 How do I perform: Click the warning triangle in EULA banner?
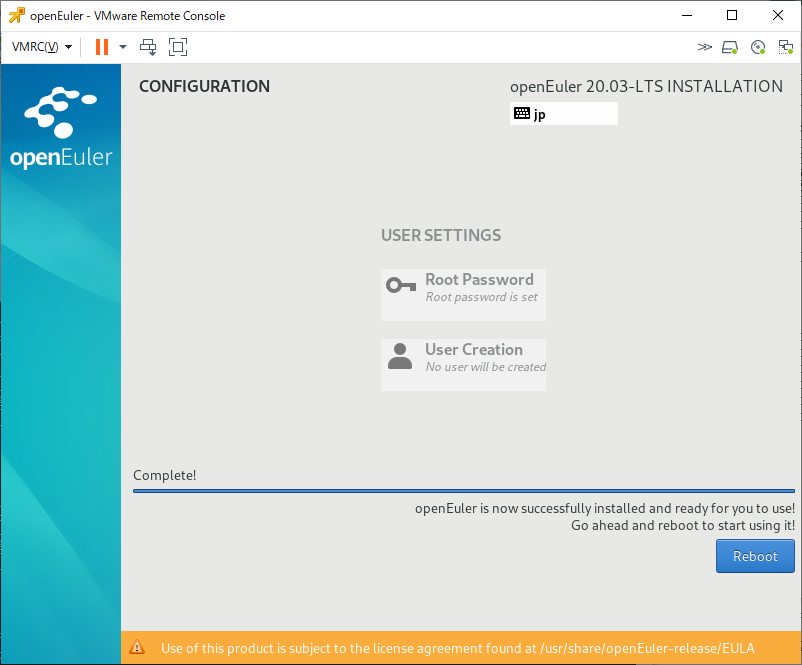click(x=137, y=647)
